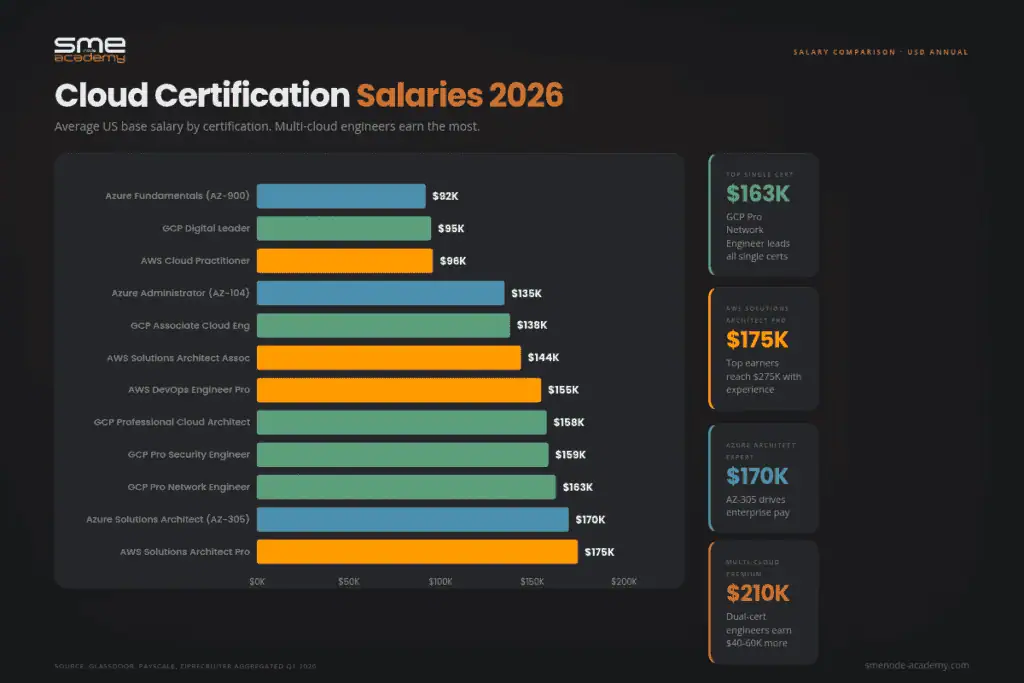
Task: Click the $159K value label
Action: (570, 454)
